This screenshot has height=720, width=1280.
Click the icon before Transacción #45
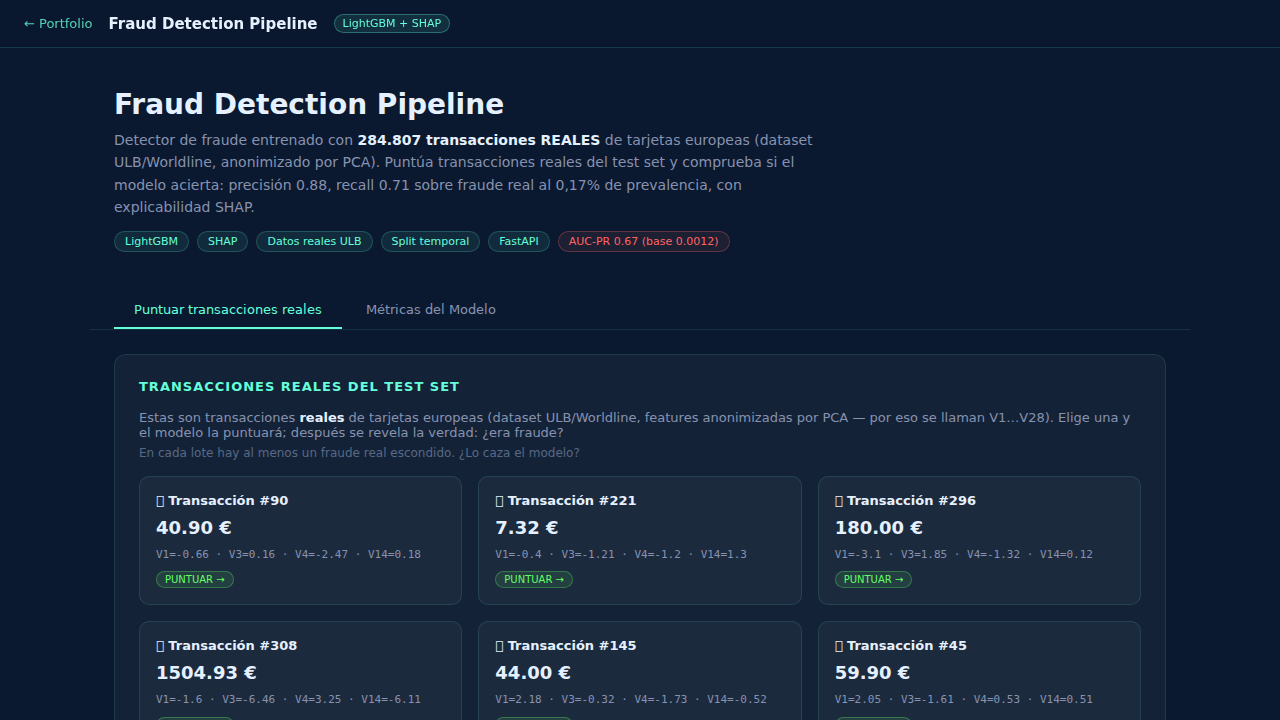coord(839,646)
